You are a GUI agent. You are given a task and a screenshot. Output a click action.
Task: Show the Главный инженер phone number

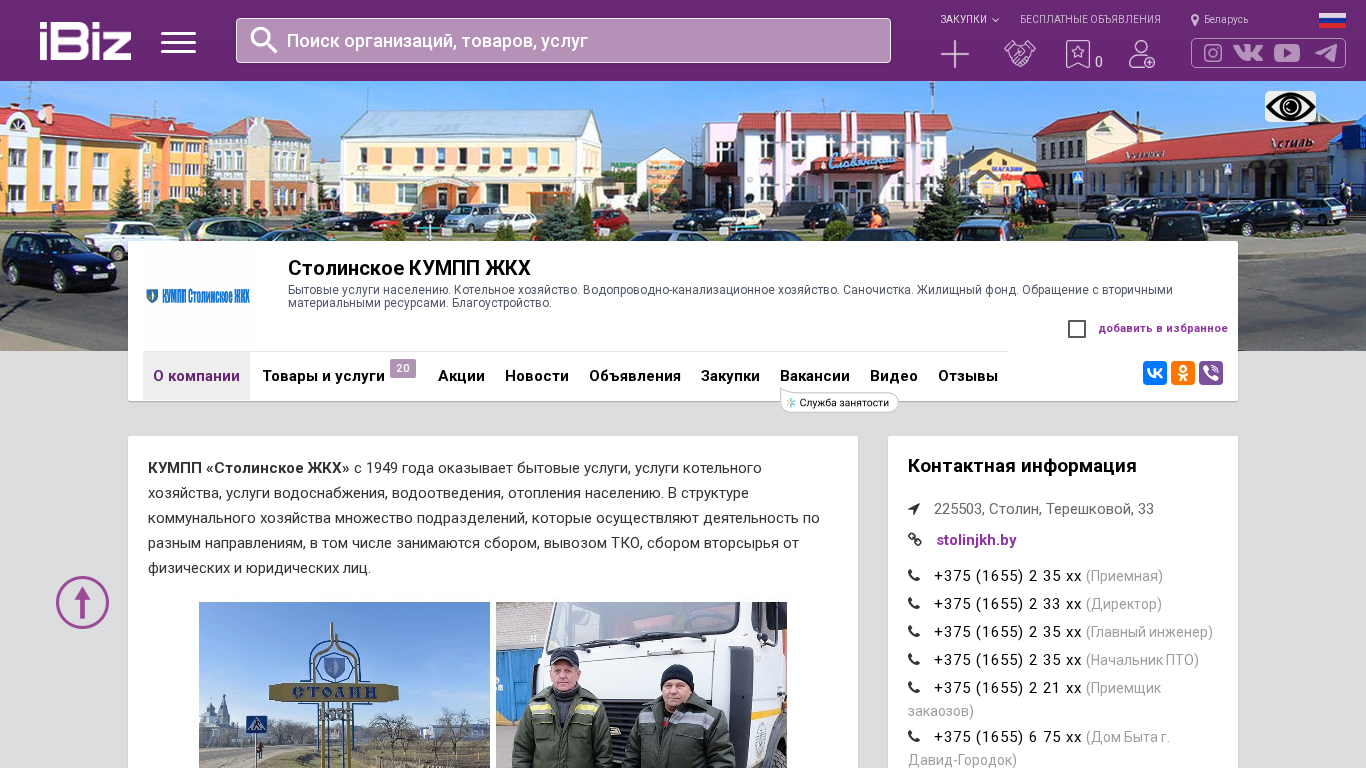[1008, 632]
